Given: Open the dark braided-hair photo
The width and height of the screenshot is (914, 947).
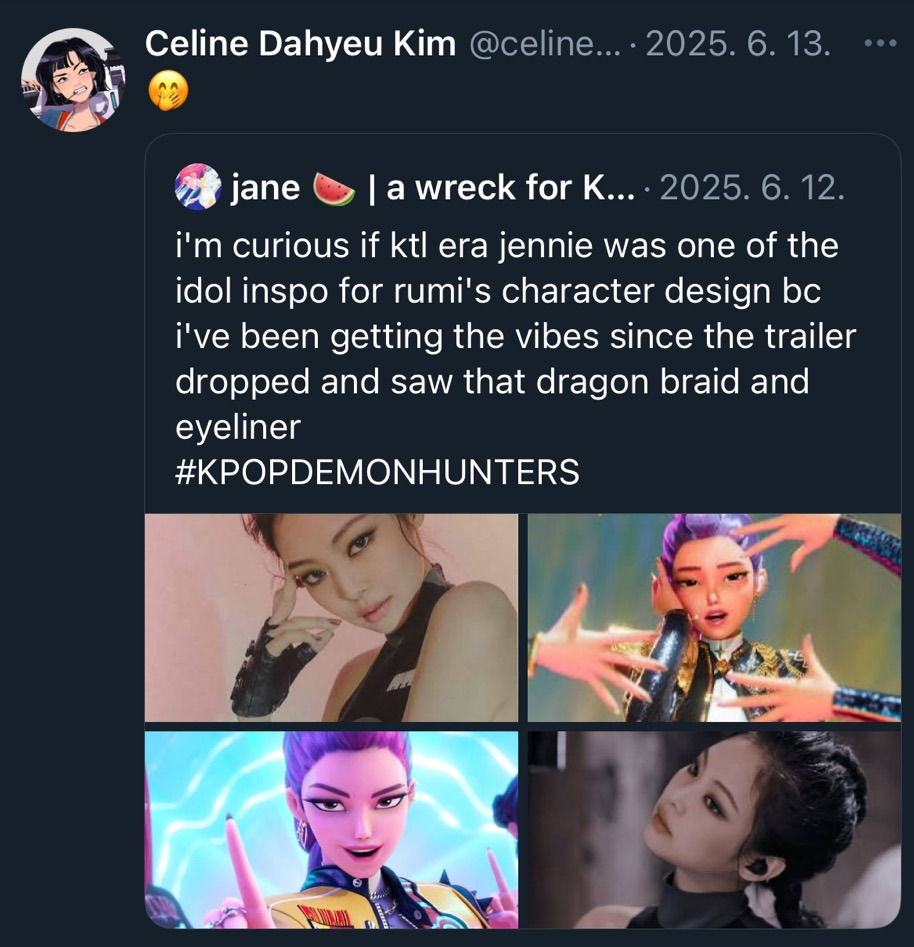Looking at the screenshot, I should 714,830.
